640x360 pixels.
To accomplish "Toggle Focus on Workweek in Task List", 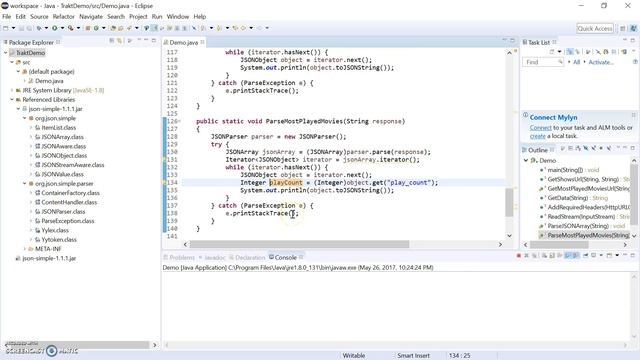I will pyautogui.click(x=588, y=51).
